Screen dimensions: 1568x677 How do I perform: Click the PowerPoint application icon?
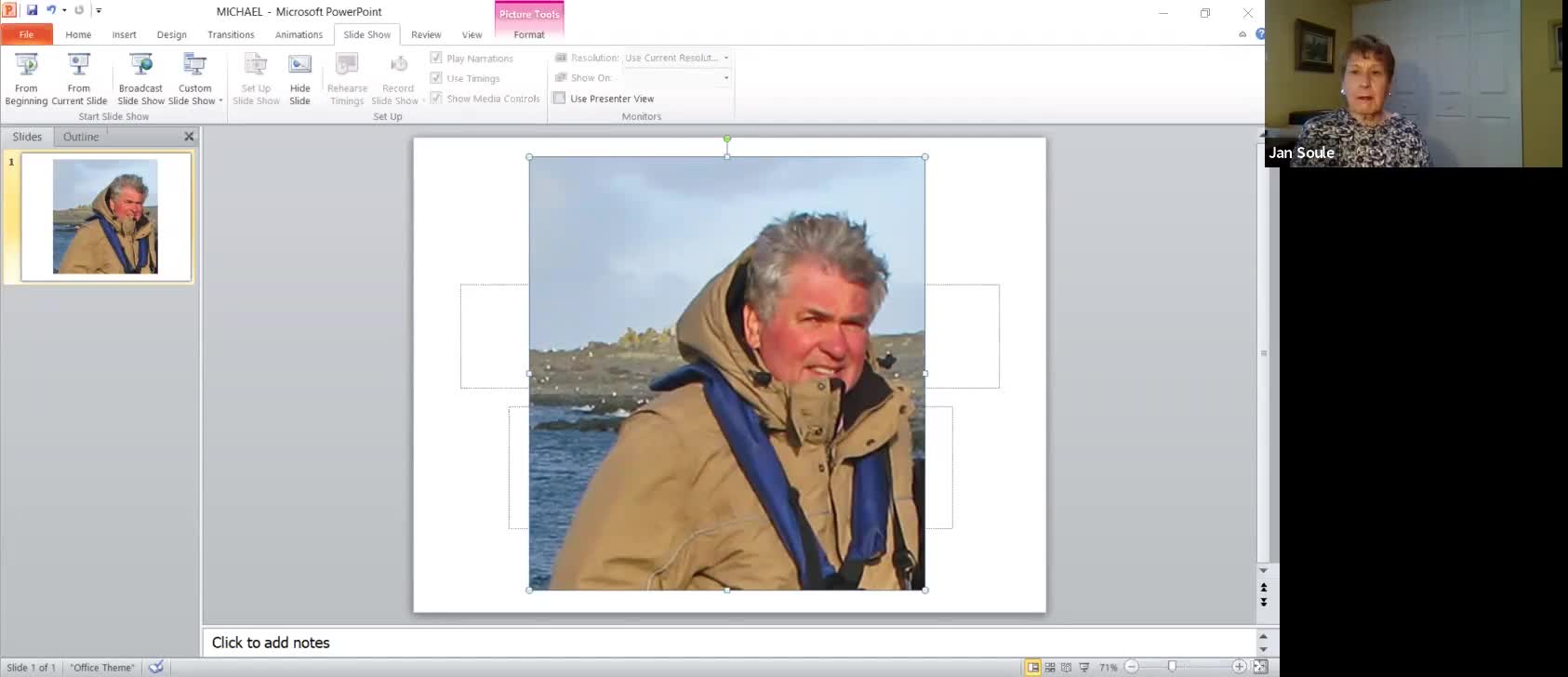(x=9, y=10)
